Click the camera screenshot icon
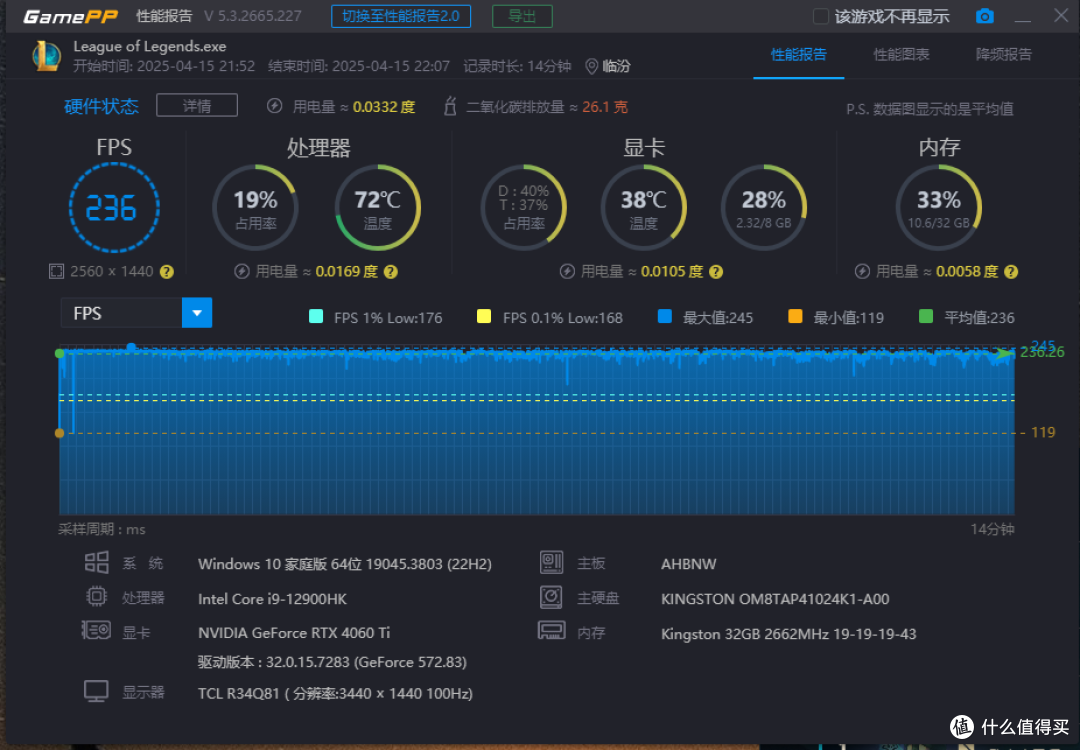Screen dimensions: 1080x750 pos(984,16)
